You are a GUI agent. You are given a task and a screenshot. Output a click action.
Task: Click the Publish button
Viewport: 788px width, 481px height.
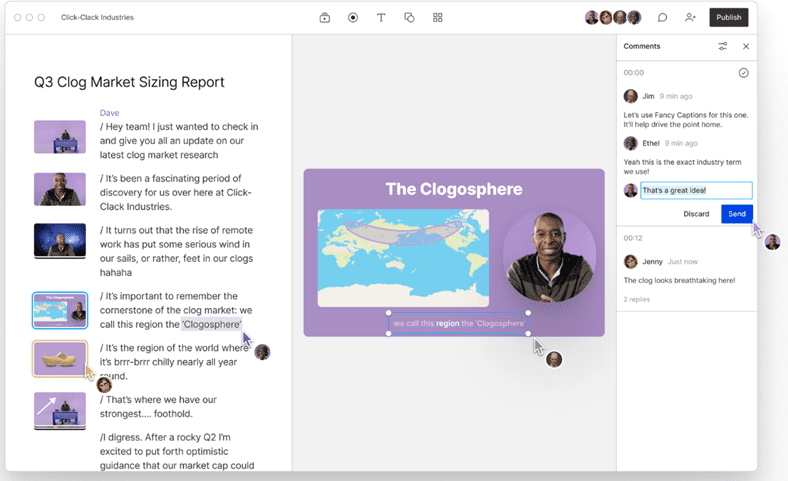pos(728,18)
